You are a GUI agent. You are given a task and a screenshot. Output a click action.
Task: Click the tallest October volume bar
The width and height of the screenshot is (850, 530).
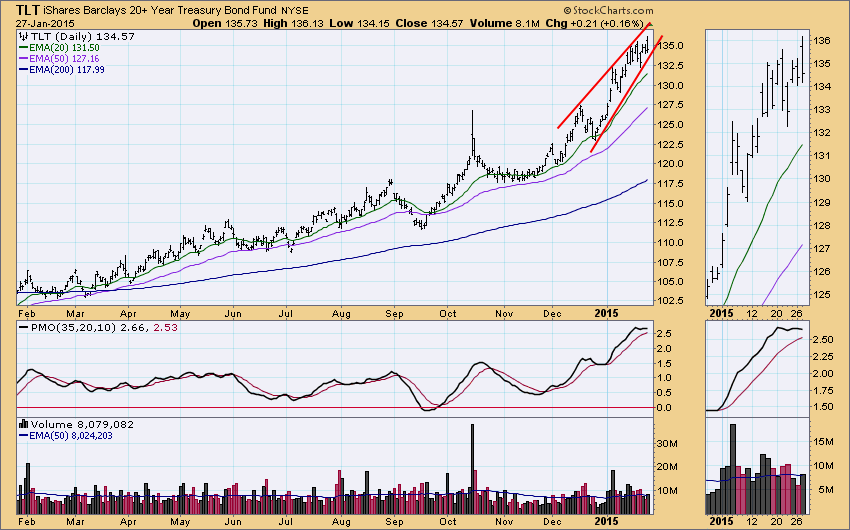tap(472, 469)
